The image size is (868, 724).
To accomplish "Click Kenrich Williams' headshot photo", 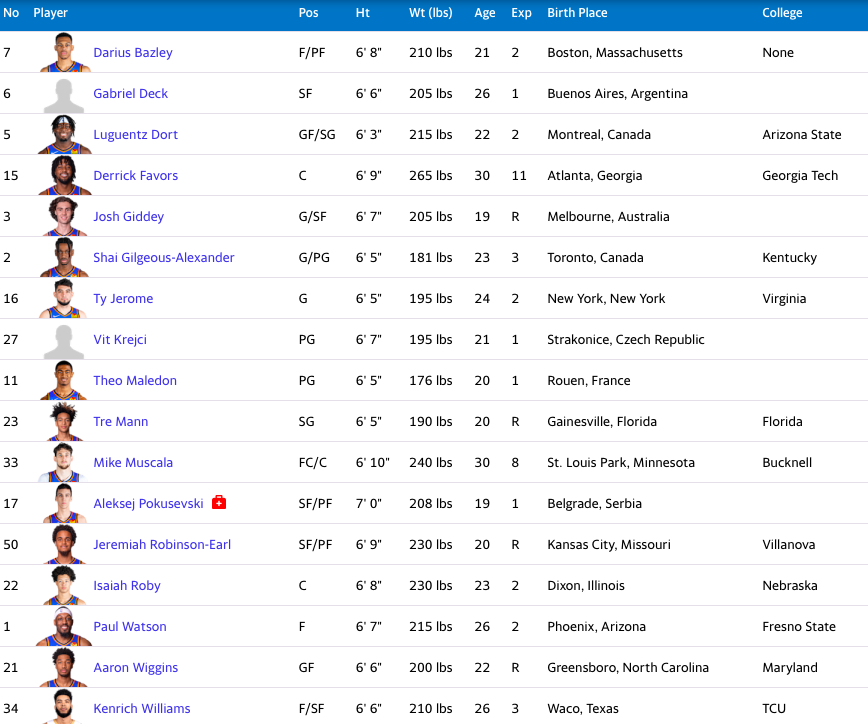I will pos(64,706).
